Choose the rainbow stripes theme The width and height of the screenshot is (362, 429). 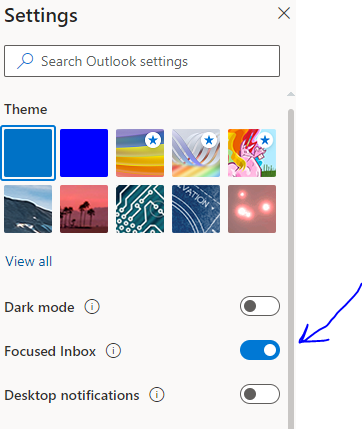(140, 153)
